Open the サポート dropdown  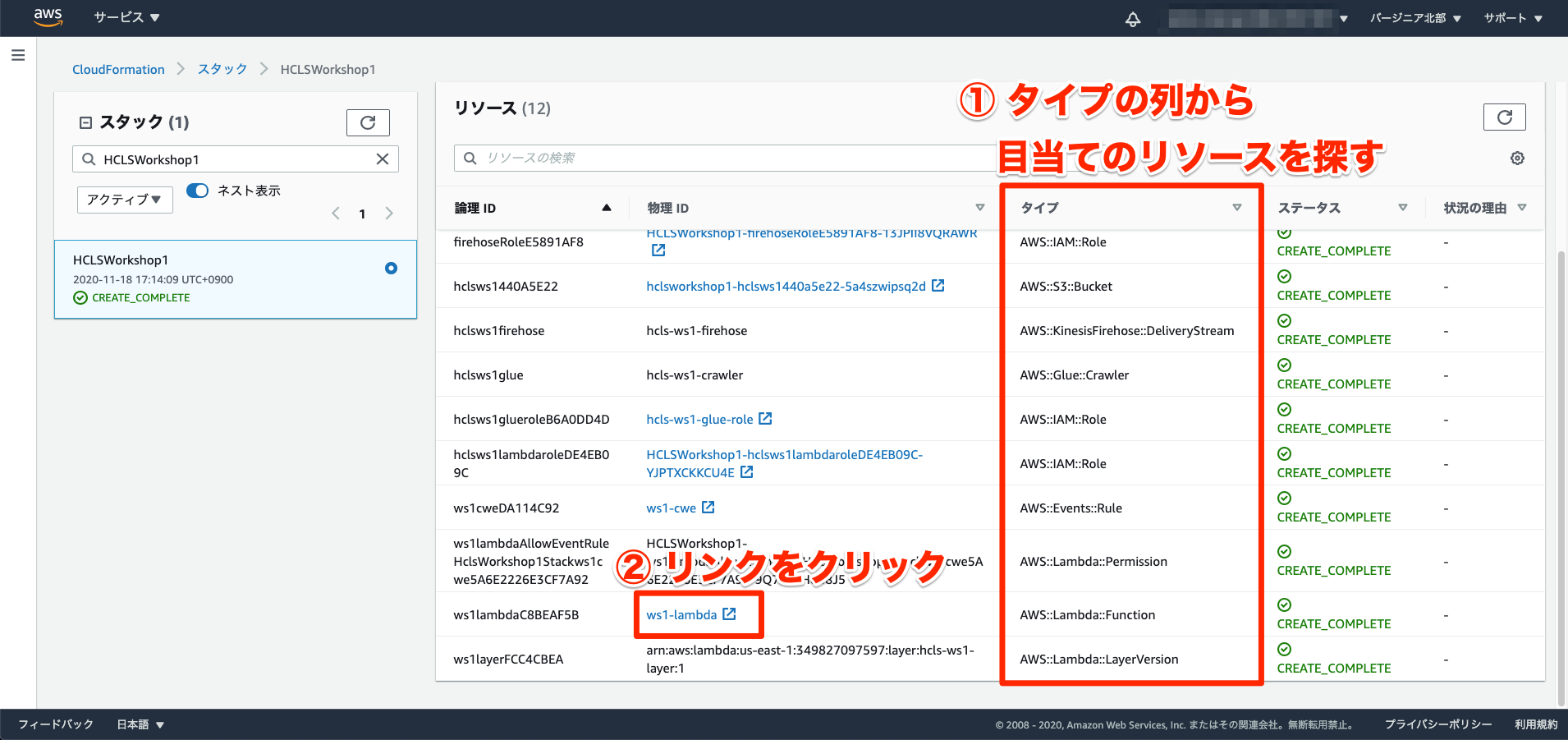[1513, 18]
